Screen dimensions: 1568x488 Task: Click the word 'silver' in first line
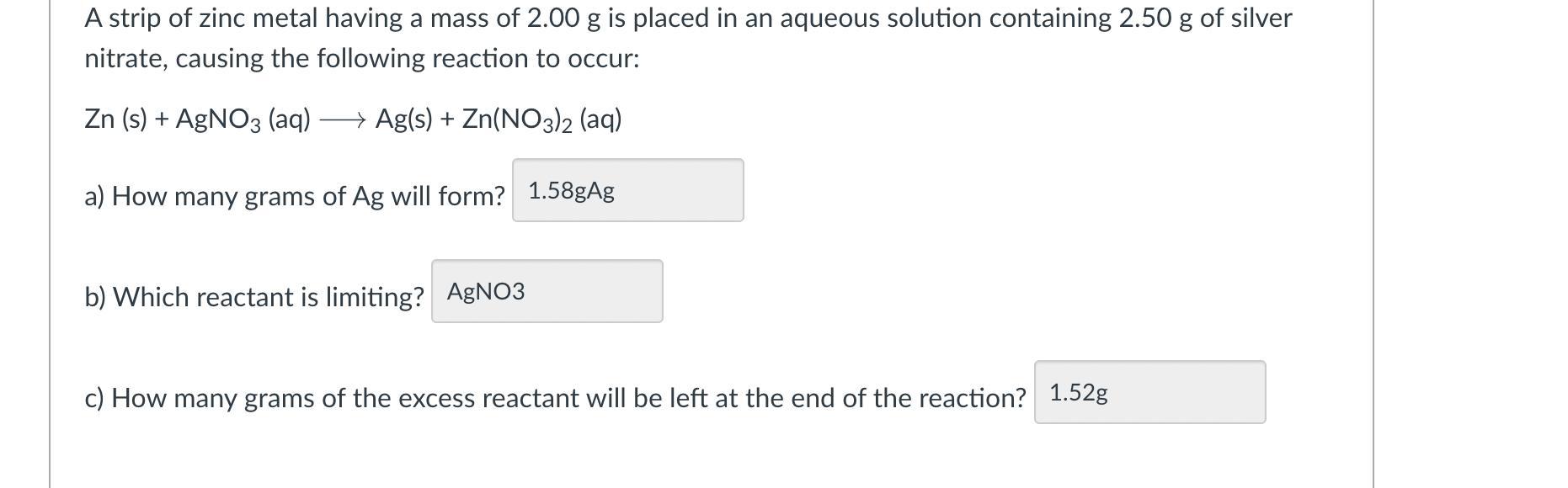tap(1261, 19)
